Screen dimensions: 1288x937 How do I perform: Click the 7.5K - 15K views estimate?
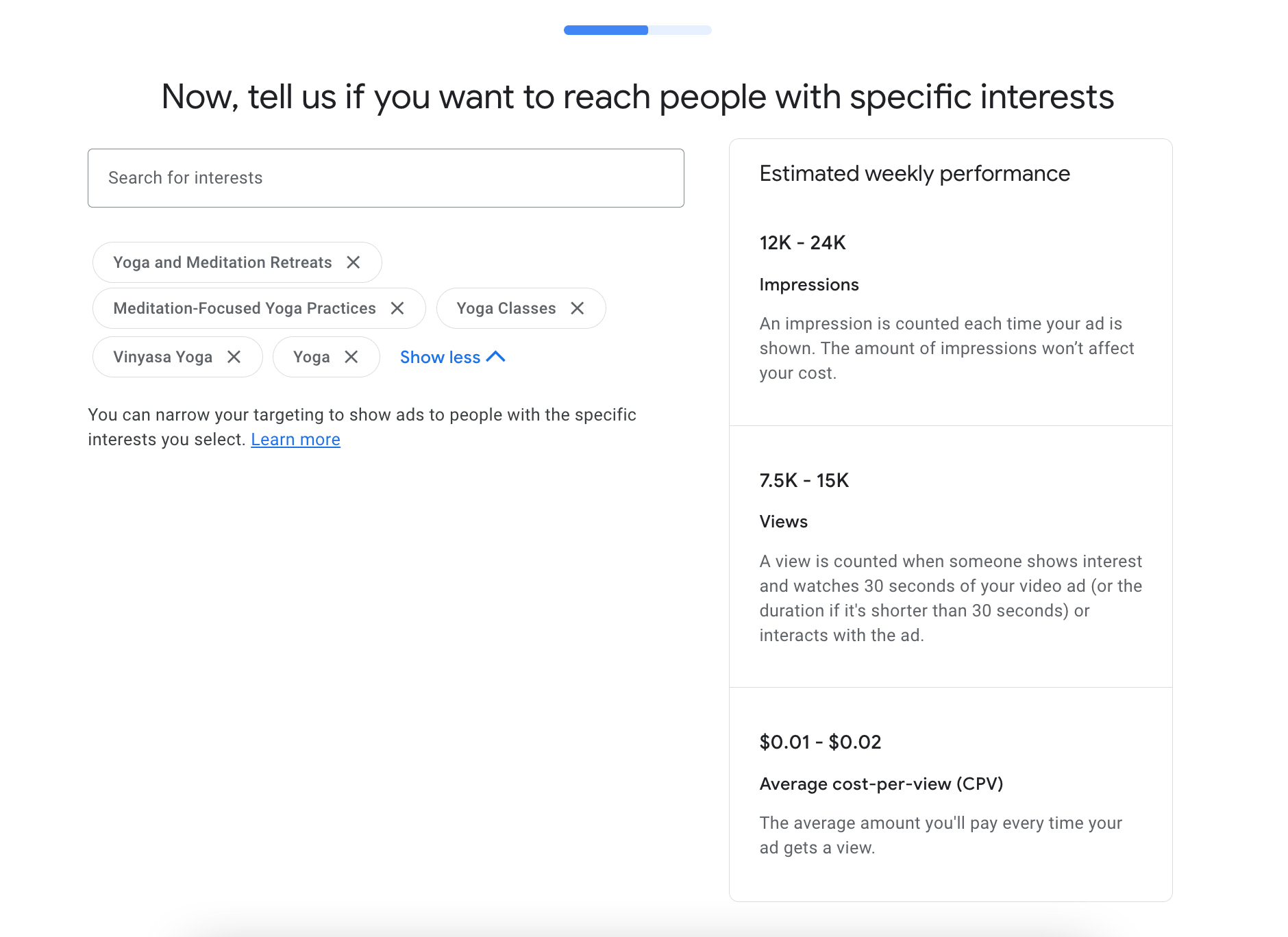point(804,481)
